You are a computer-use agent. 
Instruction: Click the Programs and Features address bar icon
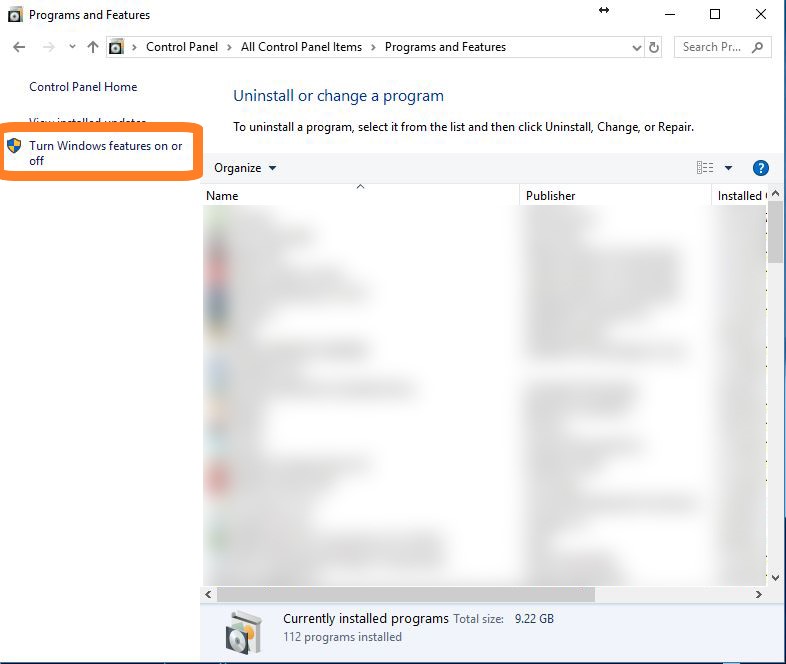[116, 47]
